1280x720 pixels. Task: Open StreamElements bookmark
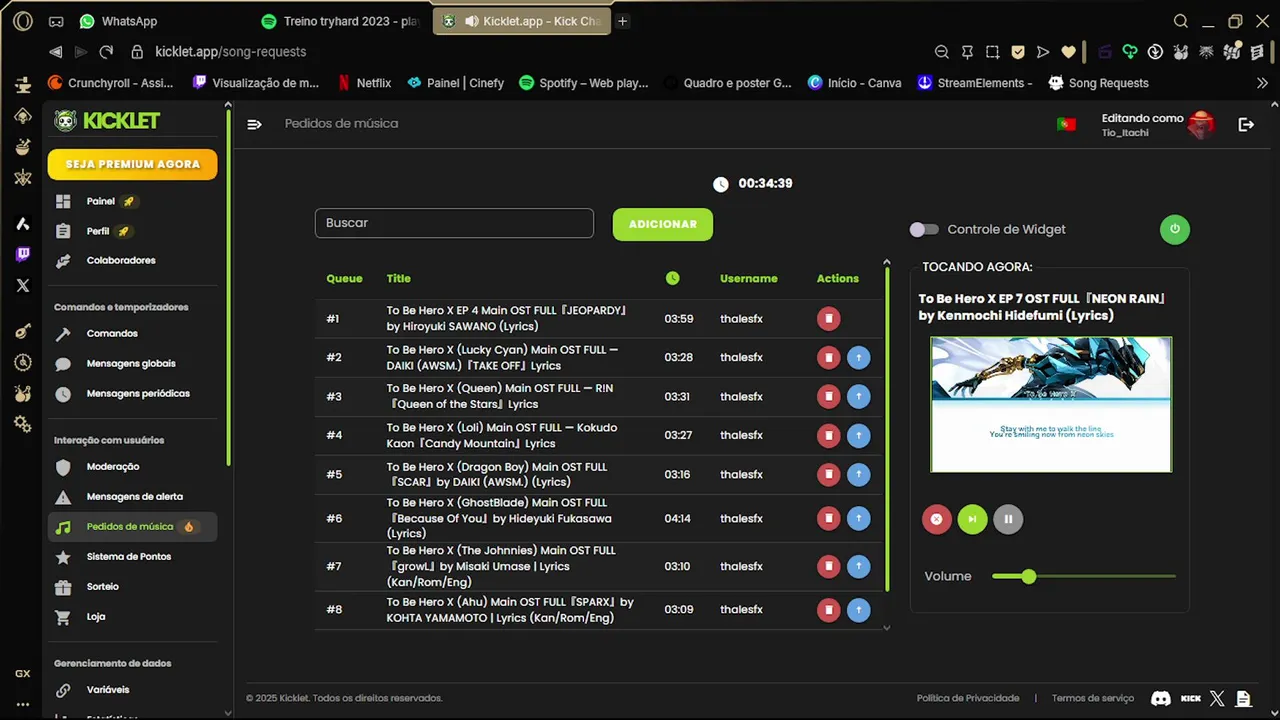click(x=975, y=83)
